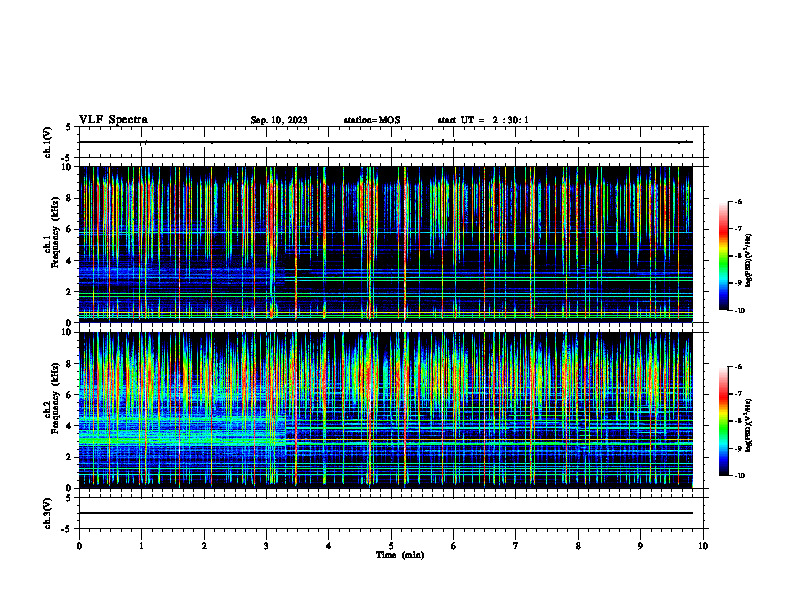Click the "-6" label on ch.1 colorbar
792x612 pixels.
737,201
